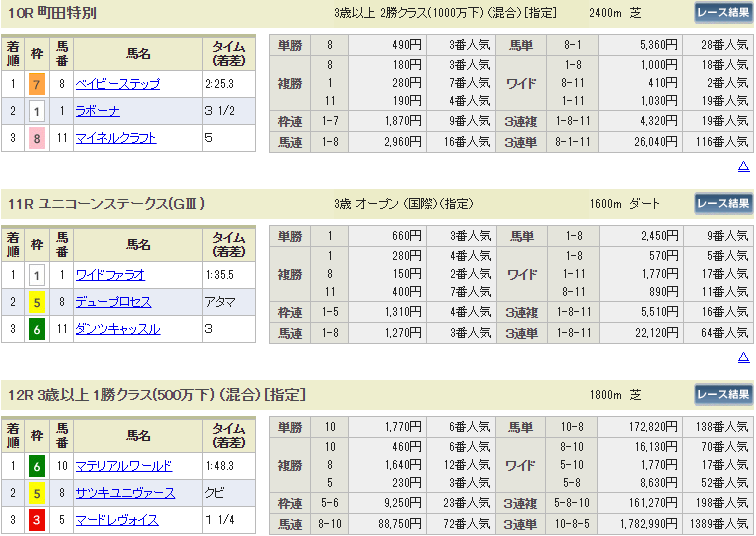Click the 単勝 payout 660円

tap(407, 236)
